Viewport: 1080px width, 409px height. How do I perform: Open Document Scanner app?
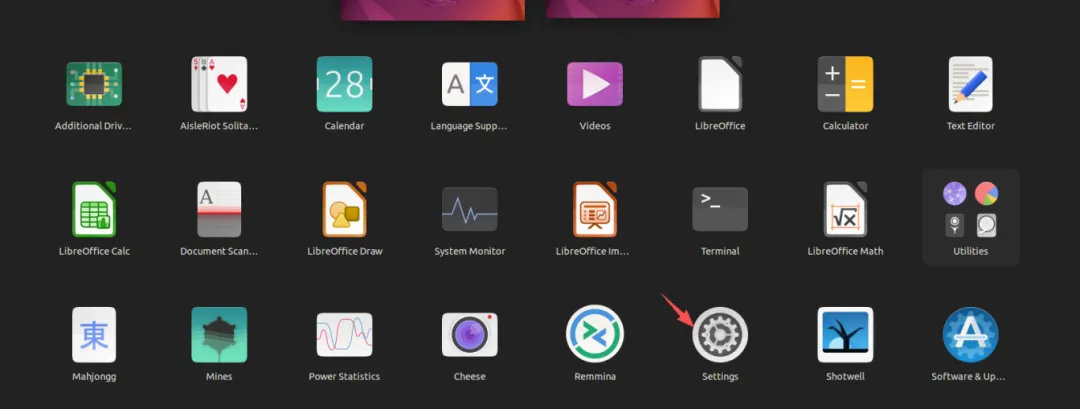pos(219,209)
